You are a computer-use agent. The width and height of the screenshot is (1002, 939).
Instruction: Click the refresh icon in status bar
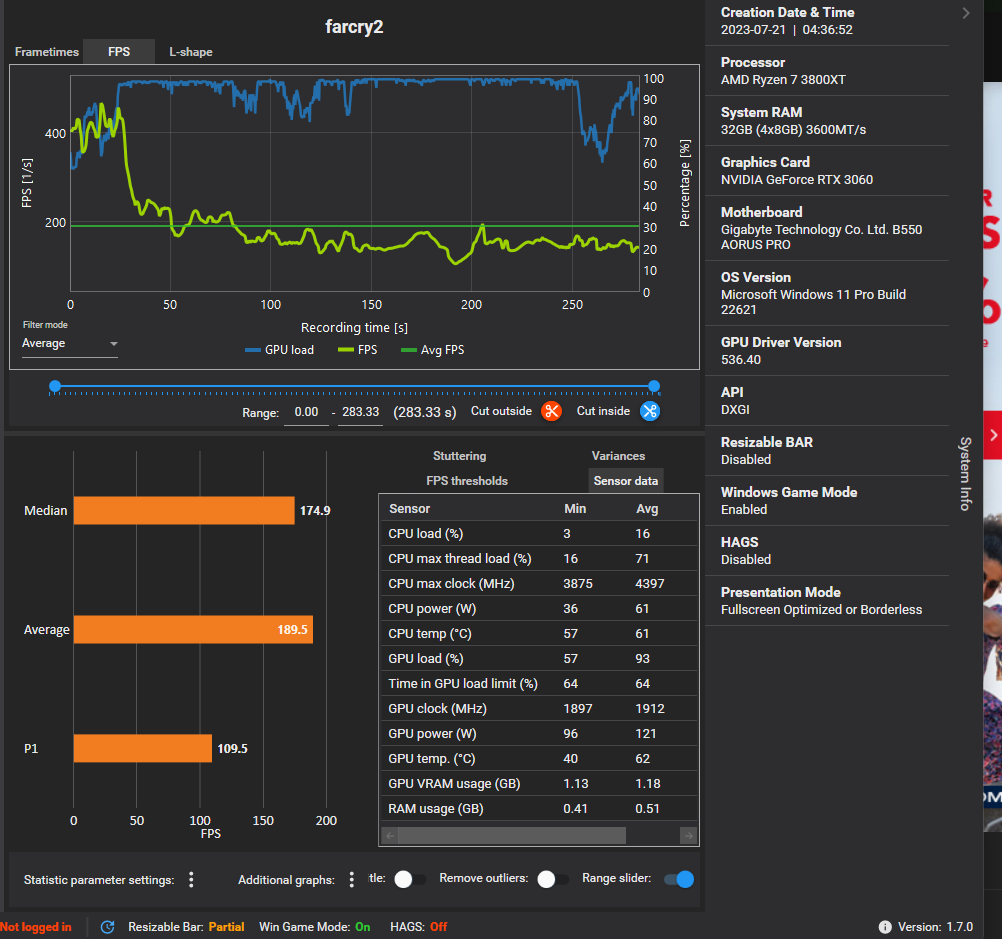point(107,927)
